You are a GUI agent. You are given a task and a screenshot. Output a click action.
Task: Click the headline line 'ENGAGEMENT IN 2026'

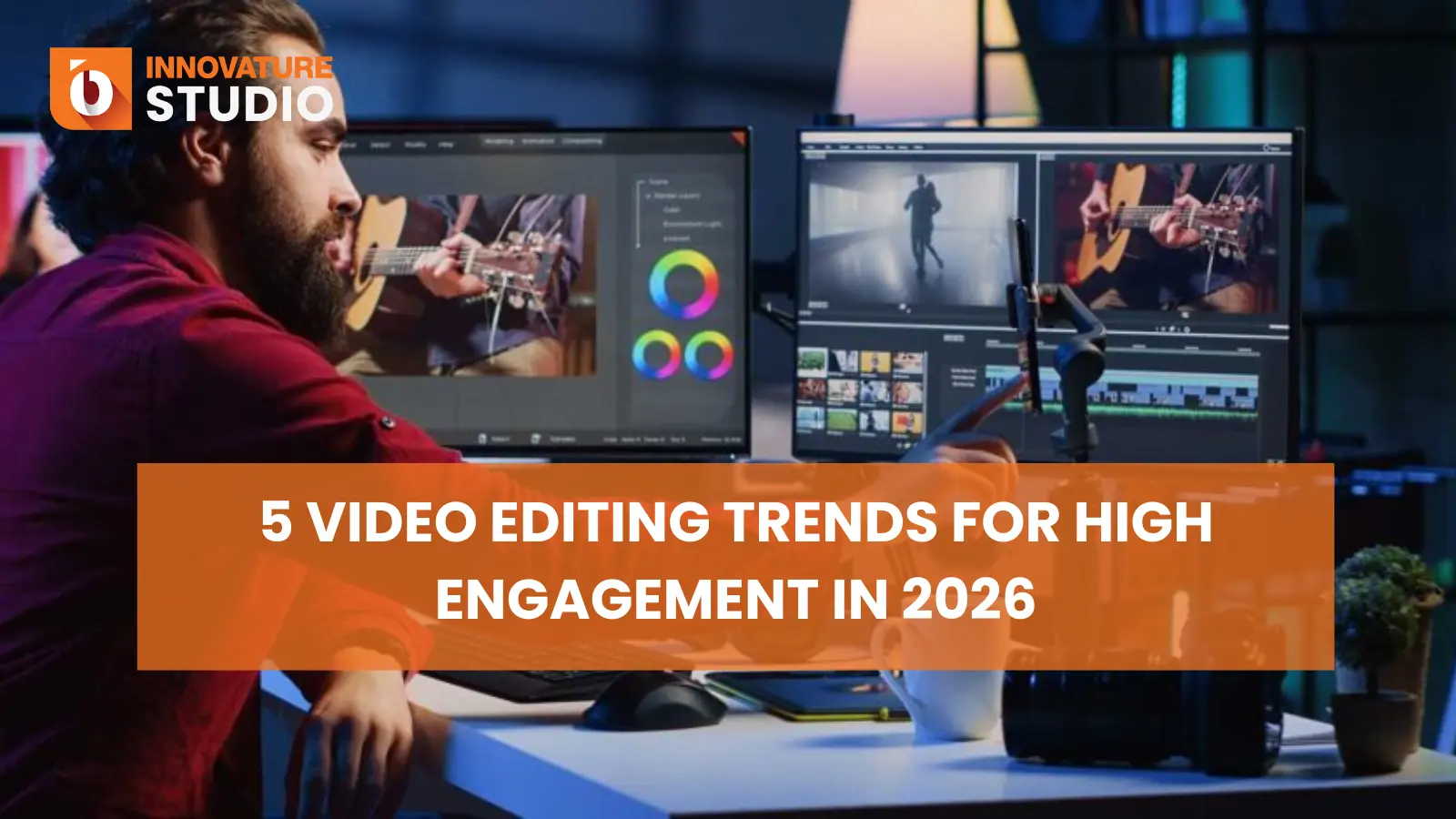[735, 600]
